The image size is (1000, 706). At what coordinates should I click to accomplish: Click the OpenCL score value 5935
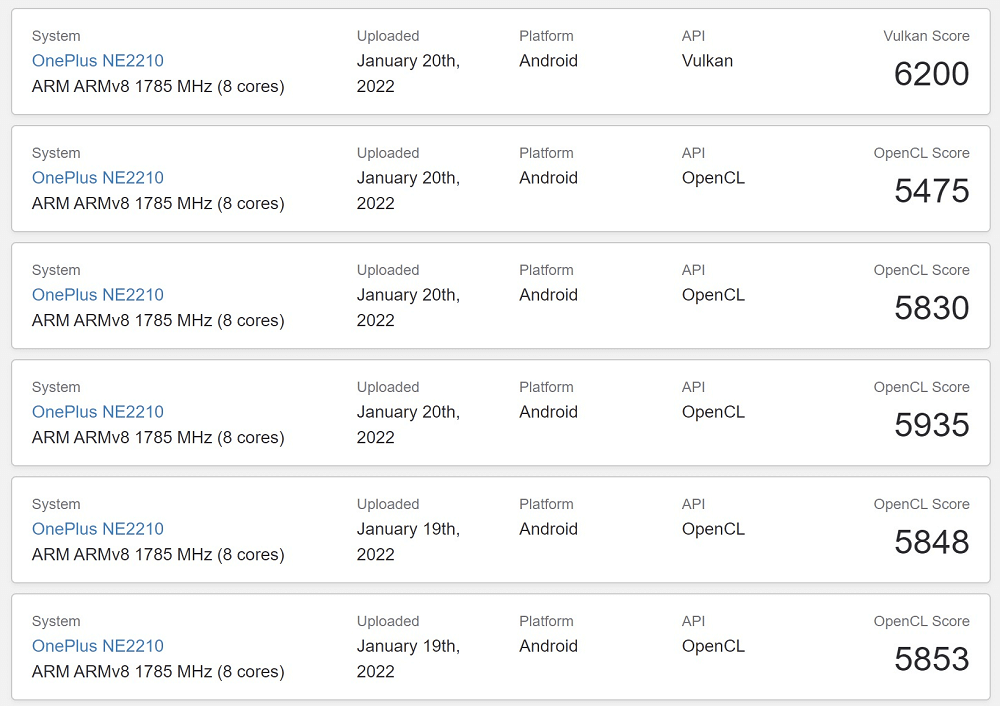click(x=931, y=425)
